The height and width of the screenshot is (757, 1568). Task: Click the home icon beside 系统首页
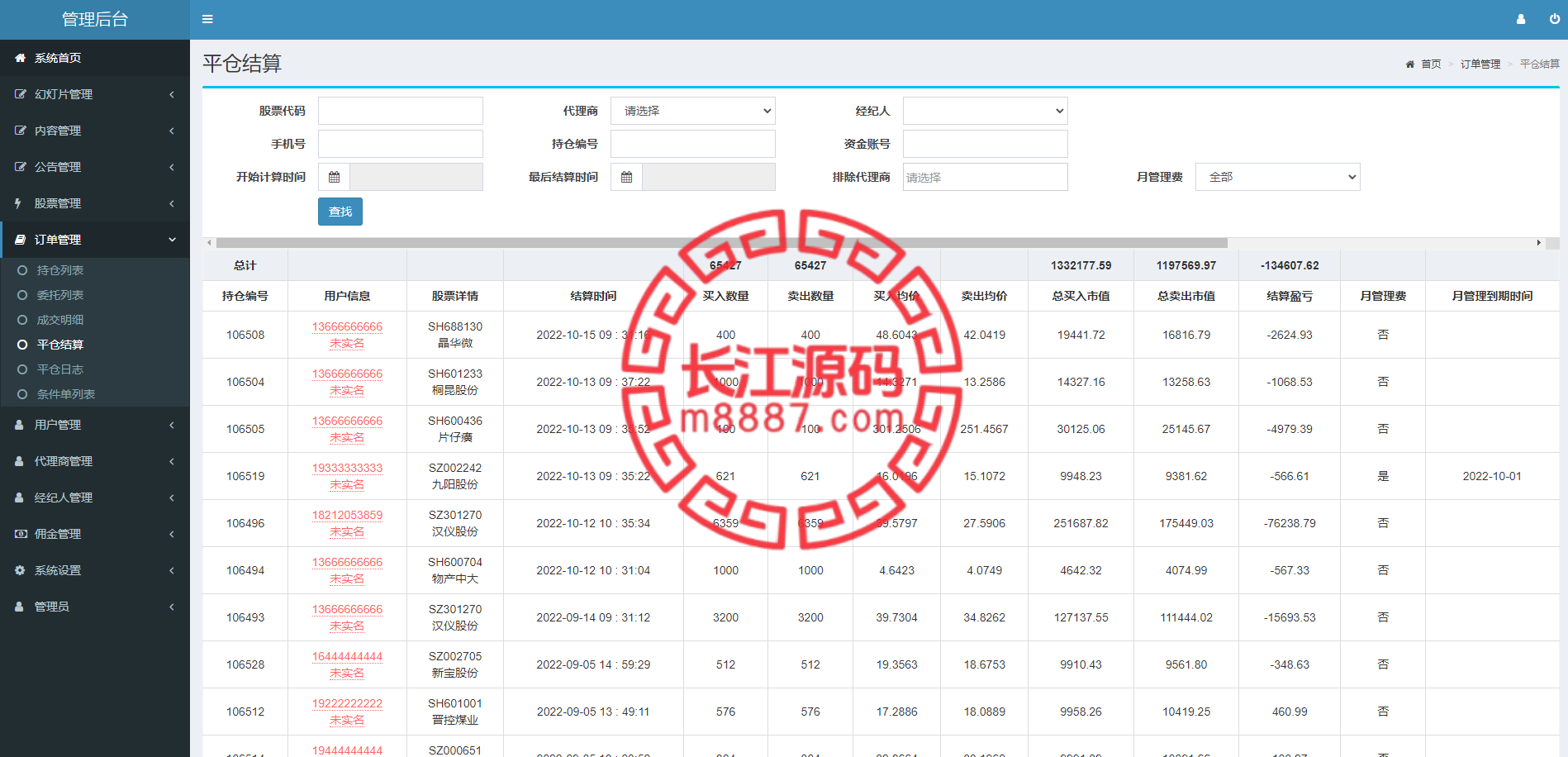pos(21,58)
